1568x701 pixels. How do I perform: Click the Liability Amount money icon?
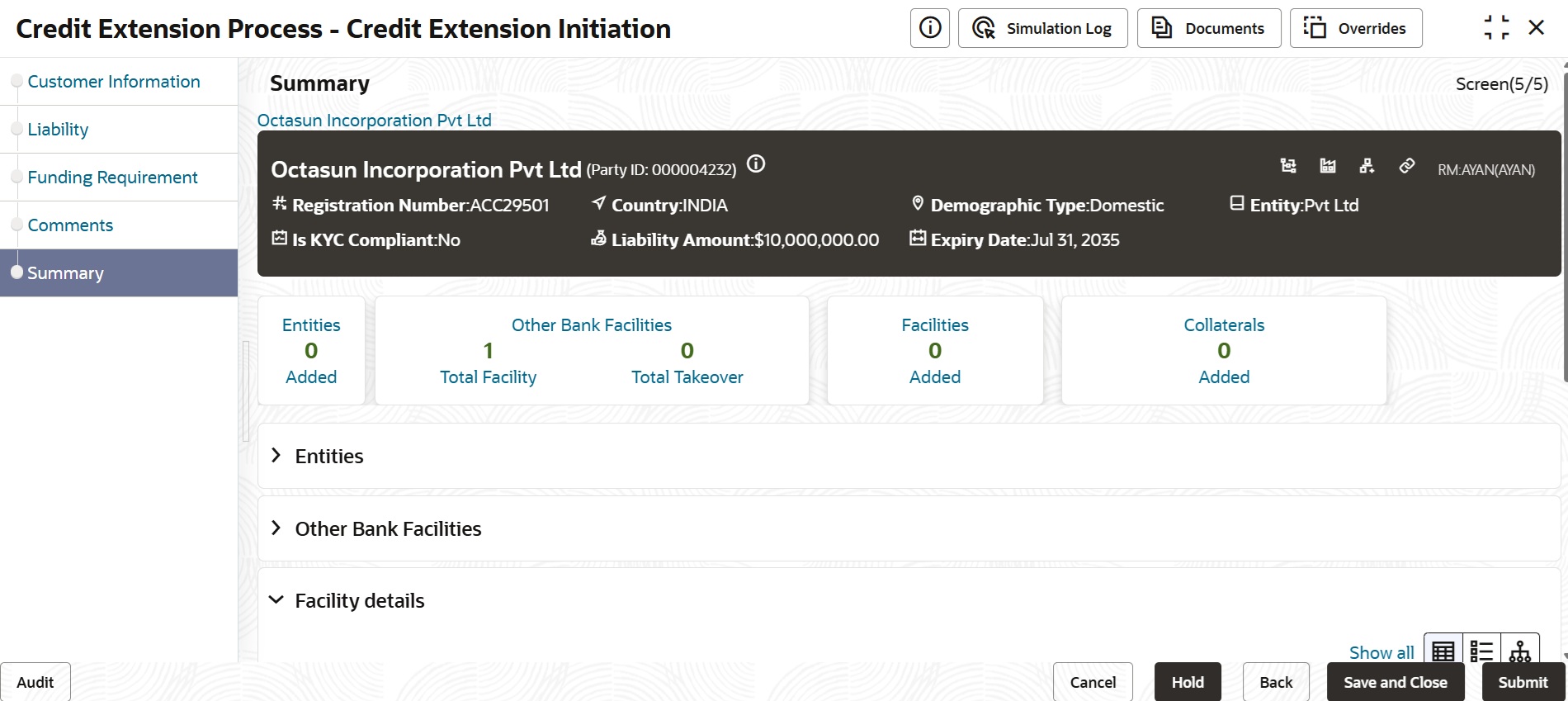pyautogui.click(x=599, y=238)
